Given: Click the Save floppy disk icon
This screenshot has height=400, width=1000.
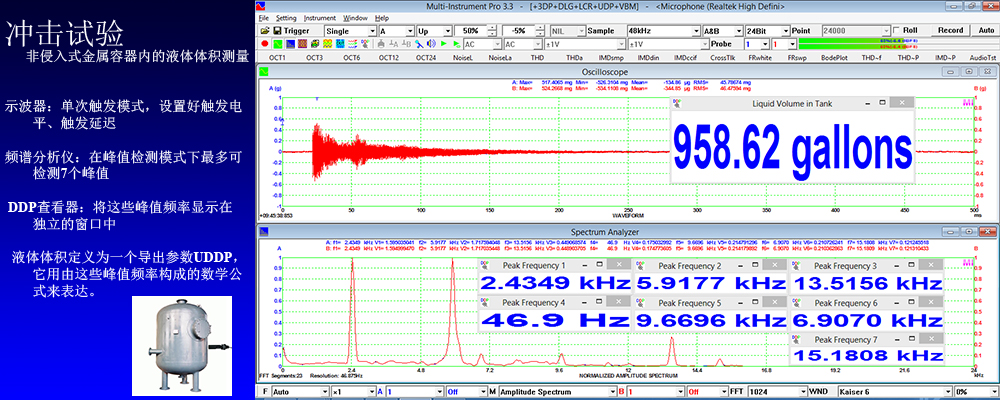Looking at the screenshot, I should 277,31.
